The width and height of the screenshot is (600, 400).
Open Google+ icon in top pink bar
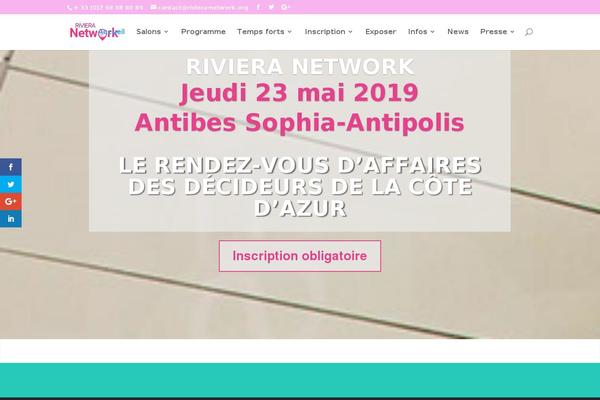pos(285,7)
